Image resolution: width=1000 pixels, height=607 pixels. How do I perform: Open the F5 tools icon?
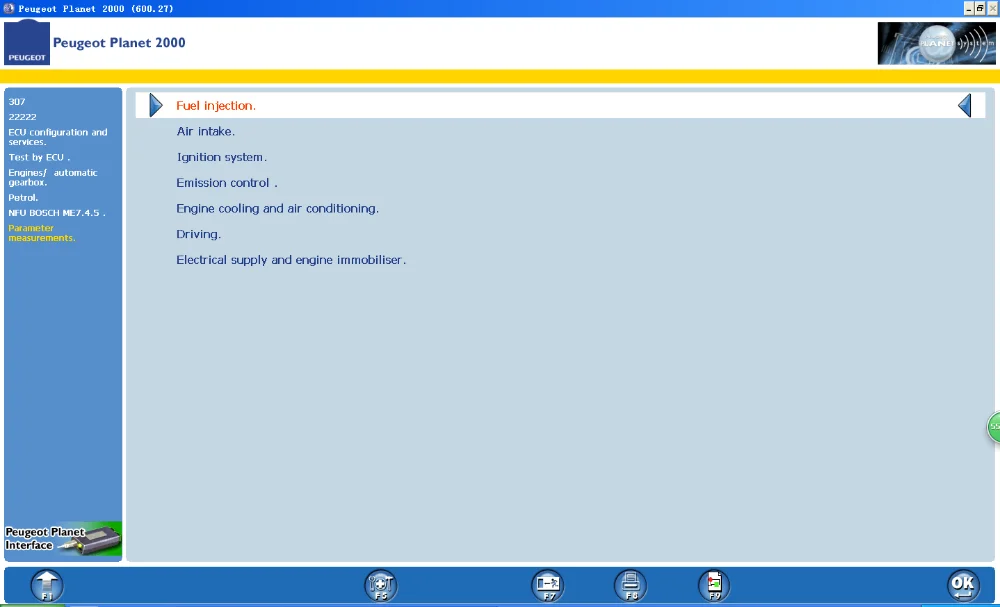pos(381,585)
